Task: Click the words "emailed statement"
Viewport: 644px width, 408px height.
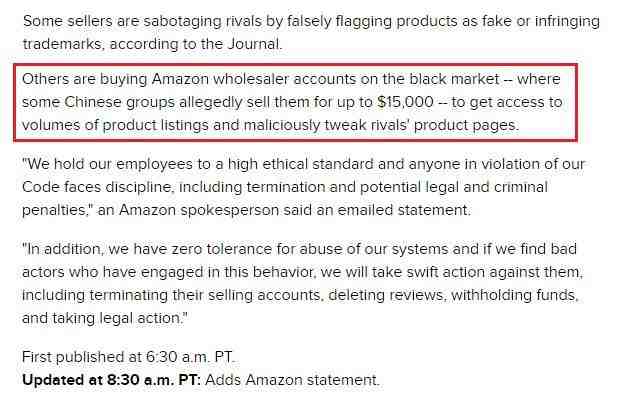Action: tap(403, 210)
